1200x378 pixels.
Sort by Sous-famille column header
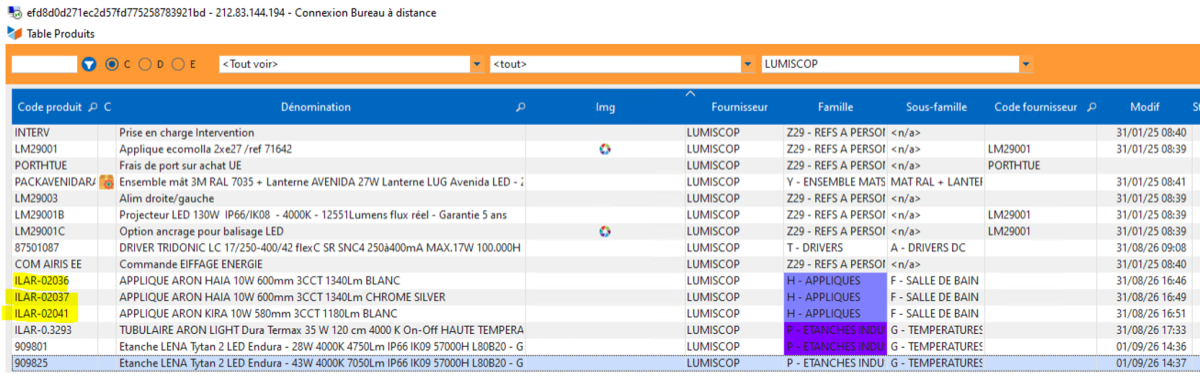coord(937,107)
